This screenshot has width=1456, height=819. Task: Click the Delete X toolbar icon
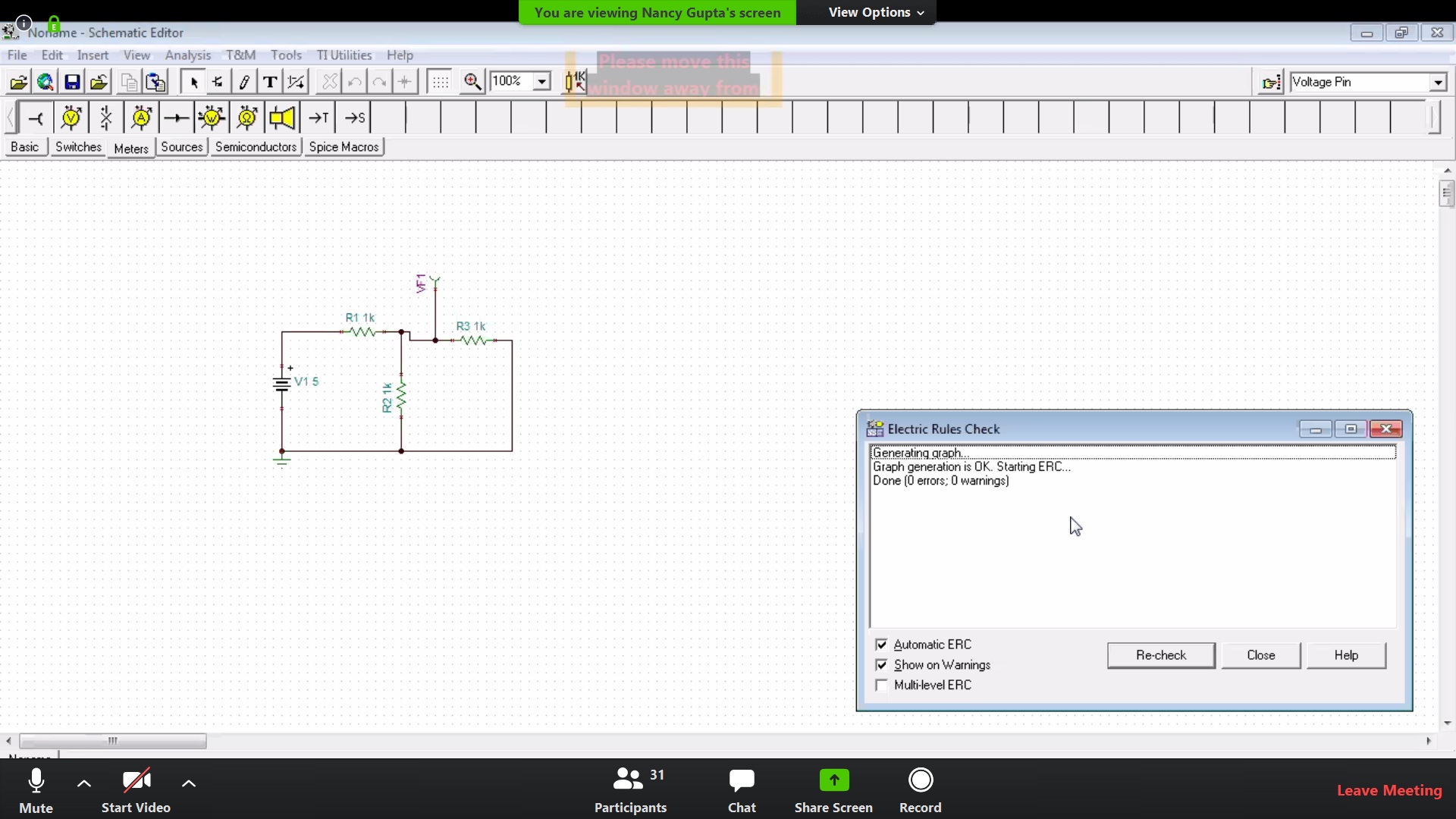click(329, 82)
